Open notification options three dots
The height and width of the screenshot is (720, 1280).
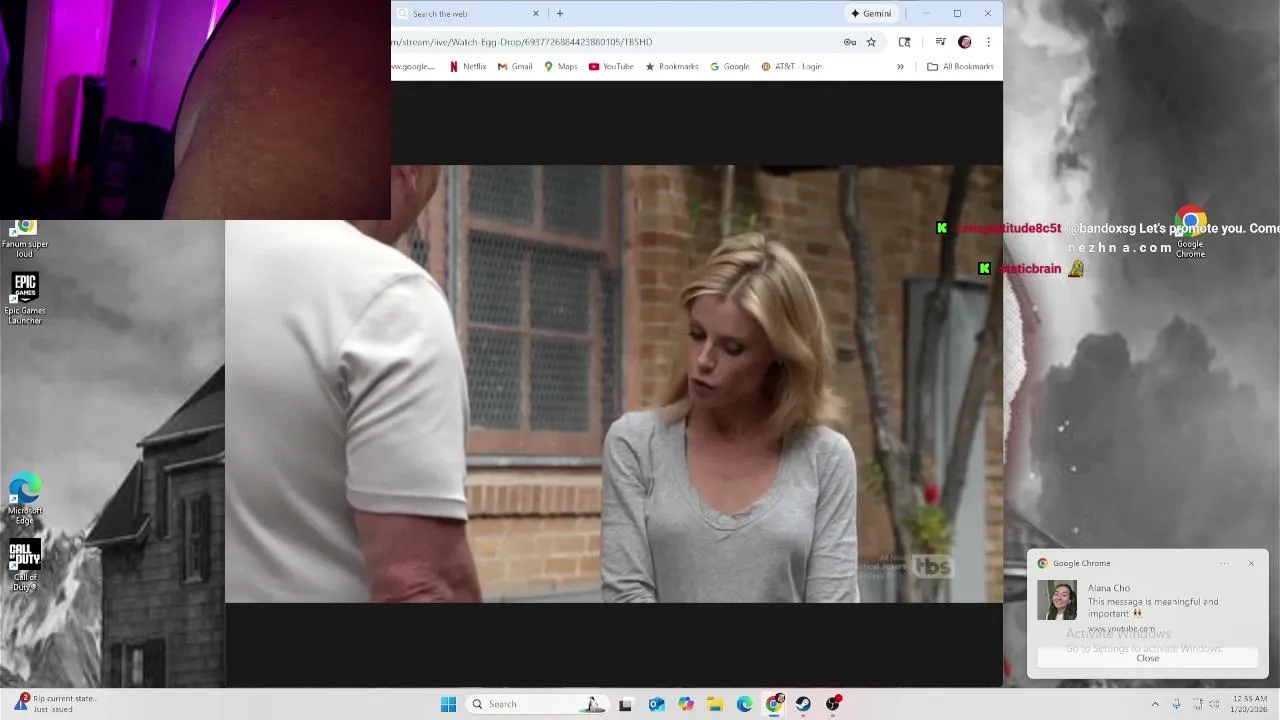click(x=1224, y=563)
